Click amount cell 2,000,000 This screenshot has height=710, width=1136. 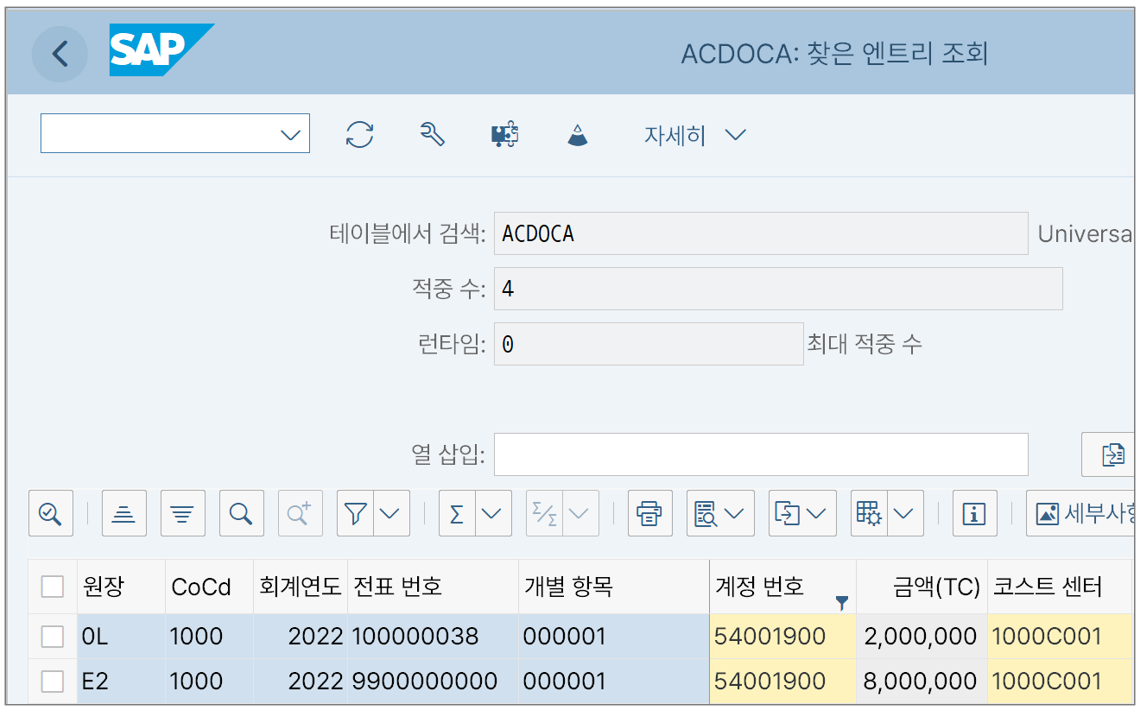click(x=920, y=636)
